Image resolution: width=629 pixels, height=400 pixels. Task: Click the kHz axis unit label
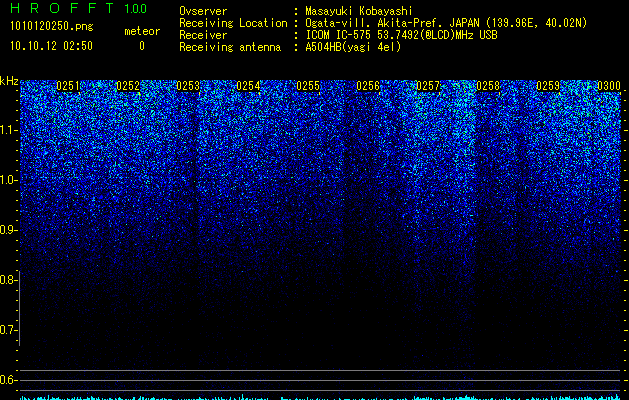coord(9,81)
